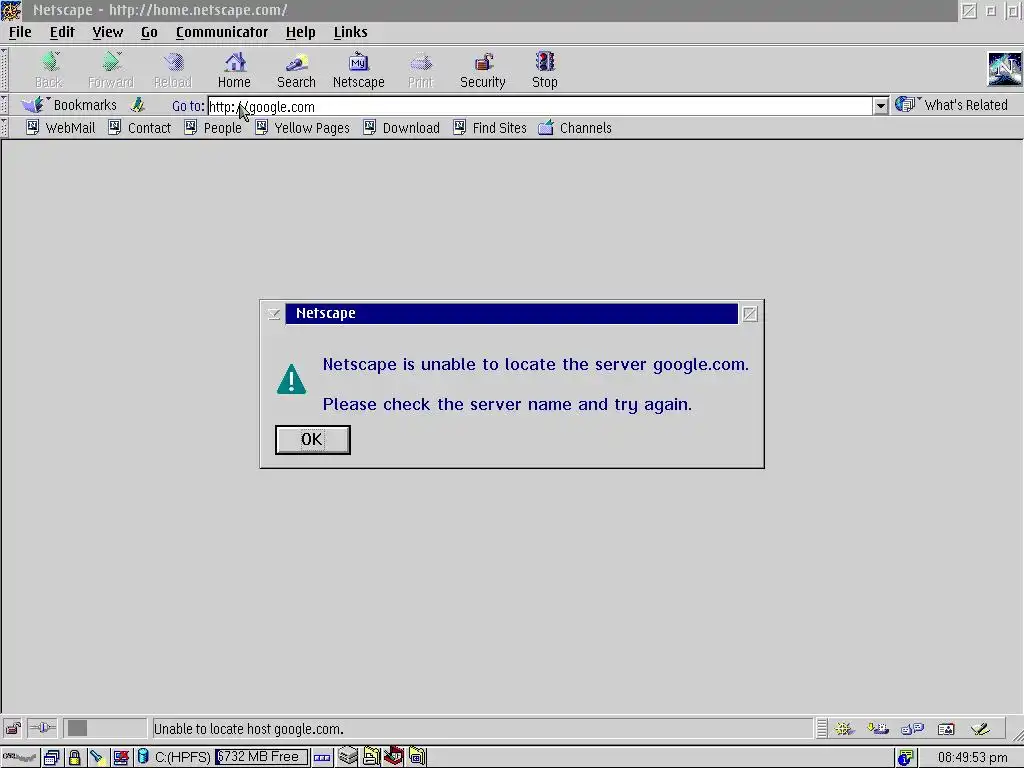Click the WarpCenter clock showing 08:49:53 pm
The height and width of the screenshot is (768, 1024).
pos(972,758)
